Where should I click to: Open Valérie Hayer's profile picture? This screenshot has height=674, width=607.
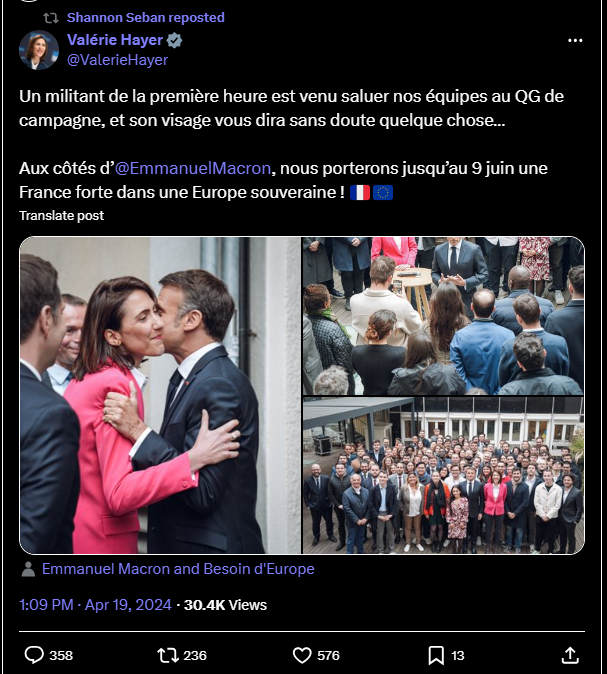pos(39,50)
